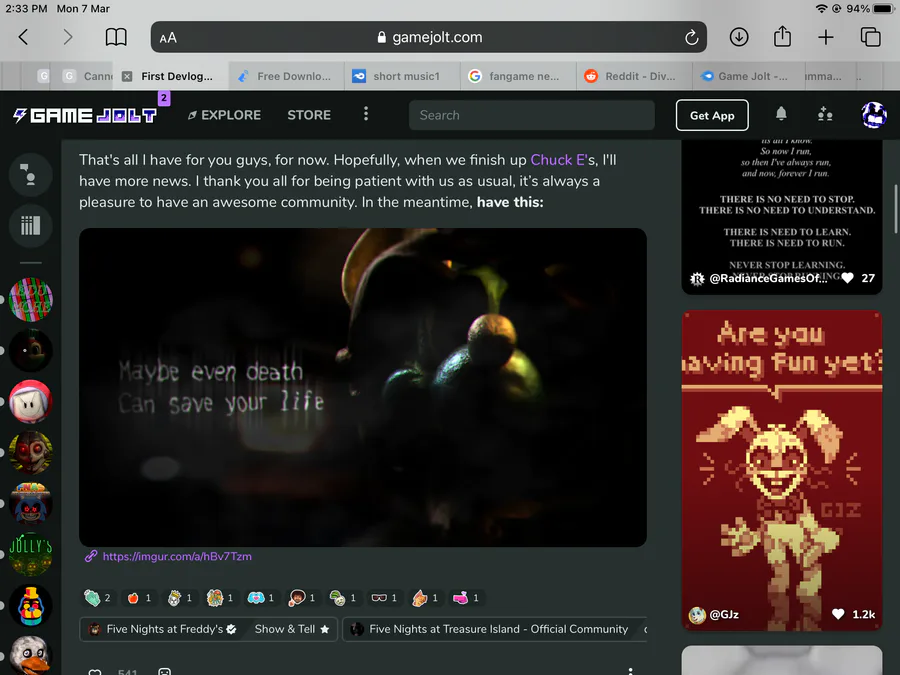Screen dimensions: 900x675
Task: Toggle the blue heart sticker reaction
Action: pos(261,598)
